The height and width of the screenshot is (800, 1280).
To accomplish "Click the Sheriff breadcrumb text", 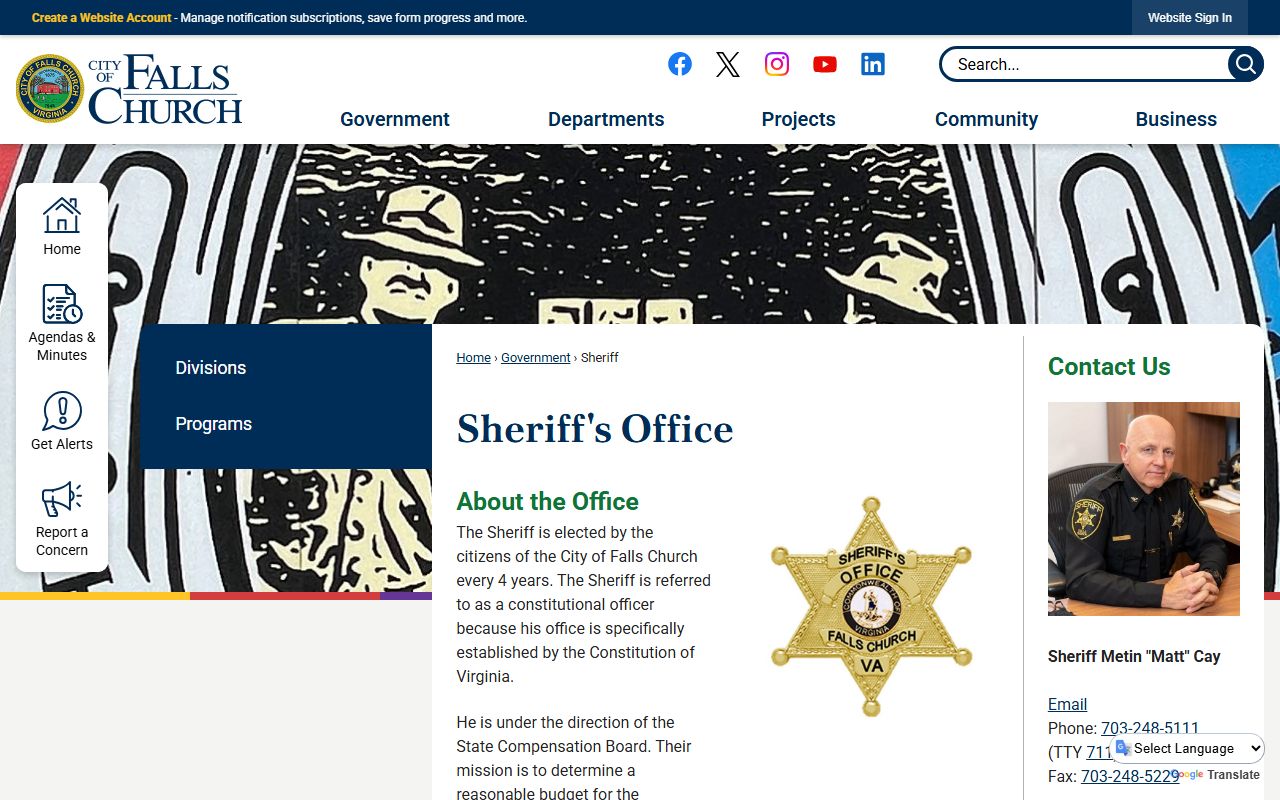I will pos(600,358).
